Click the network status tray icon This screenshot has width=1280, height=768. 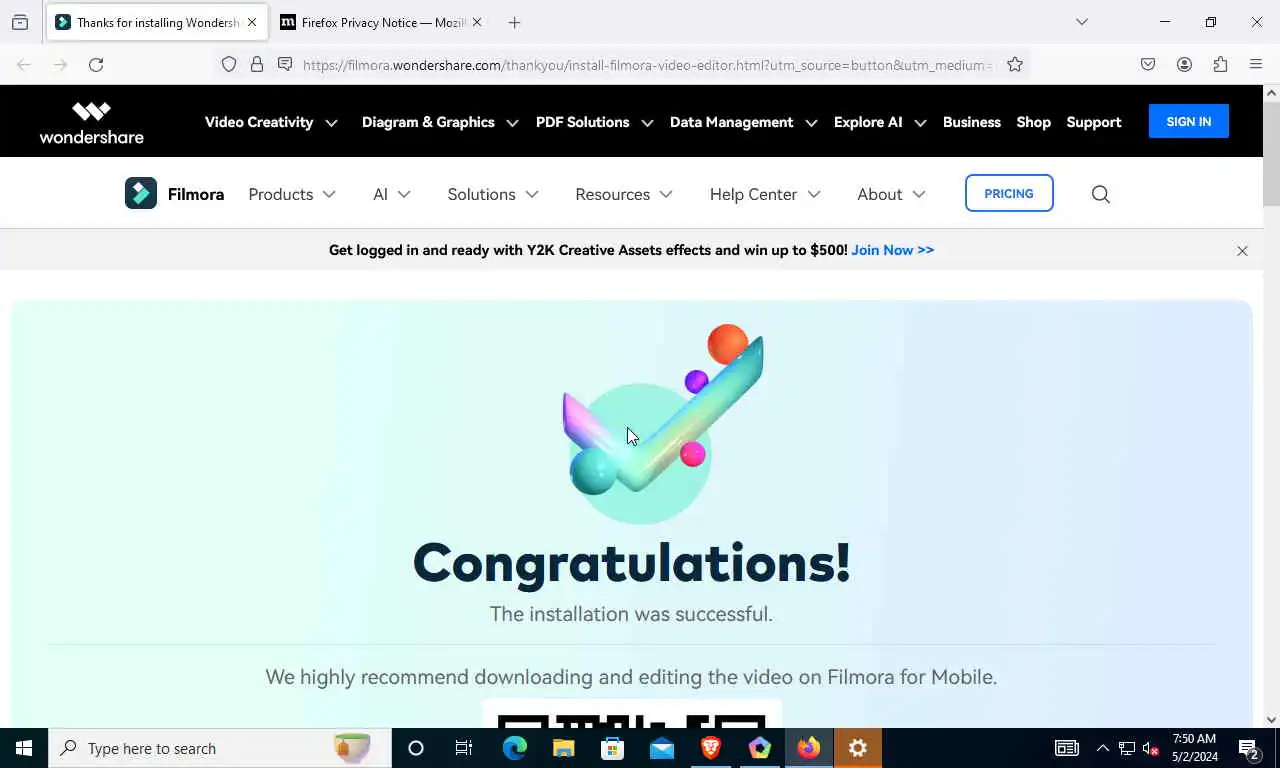pyautogui.click(x=1127, y=748)
